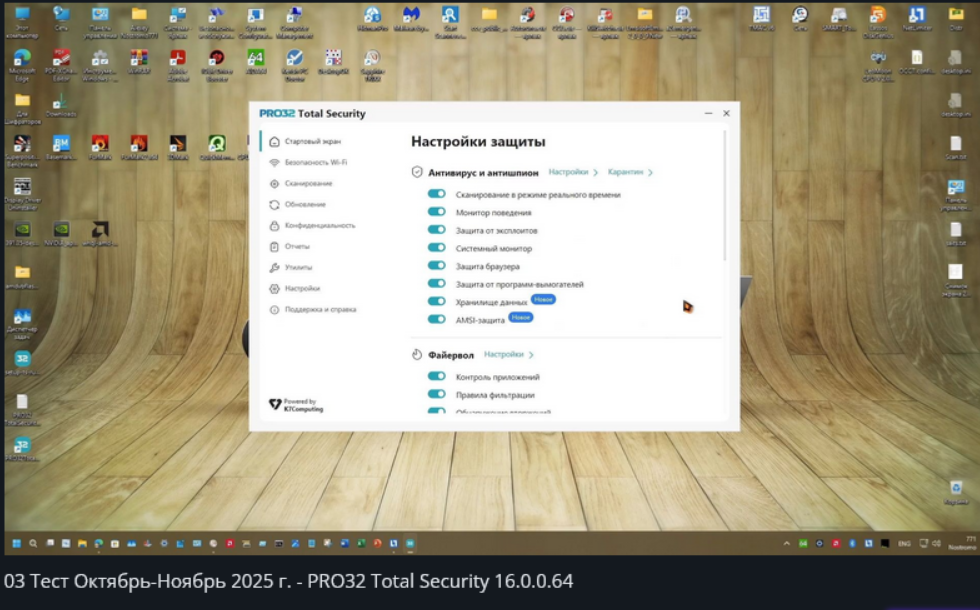The image size is (980, 610).
Task: Disable Контроль приложений switch
Action: tap(436, 376)
